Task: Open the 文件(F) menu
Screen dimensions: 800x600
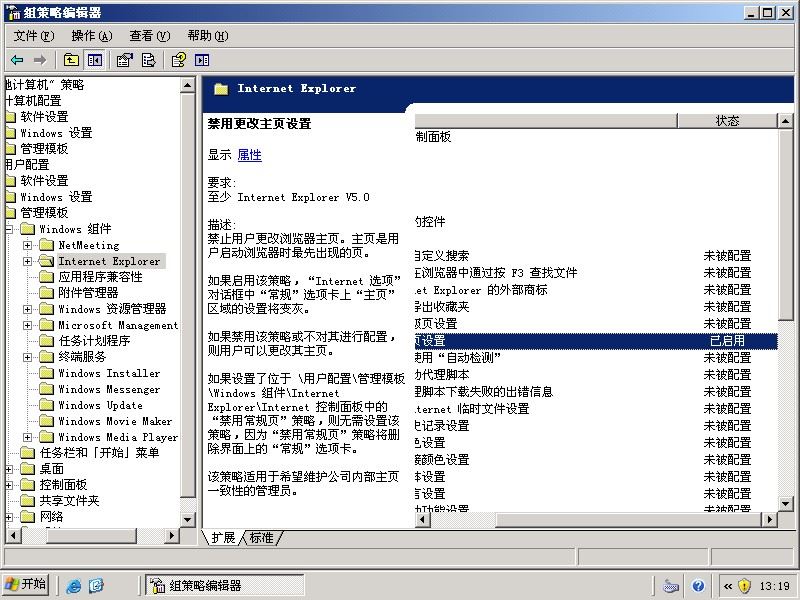Action: coord(34,36)
